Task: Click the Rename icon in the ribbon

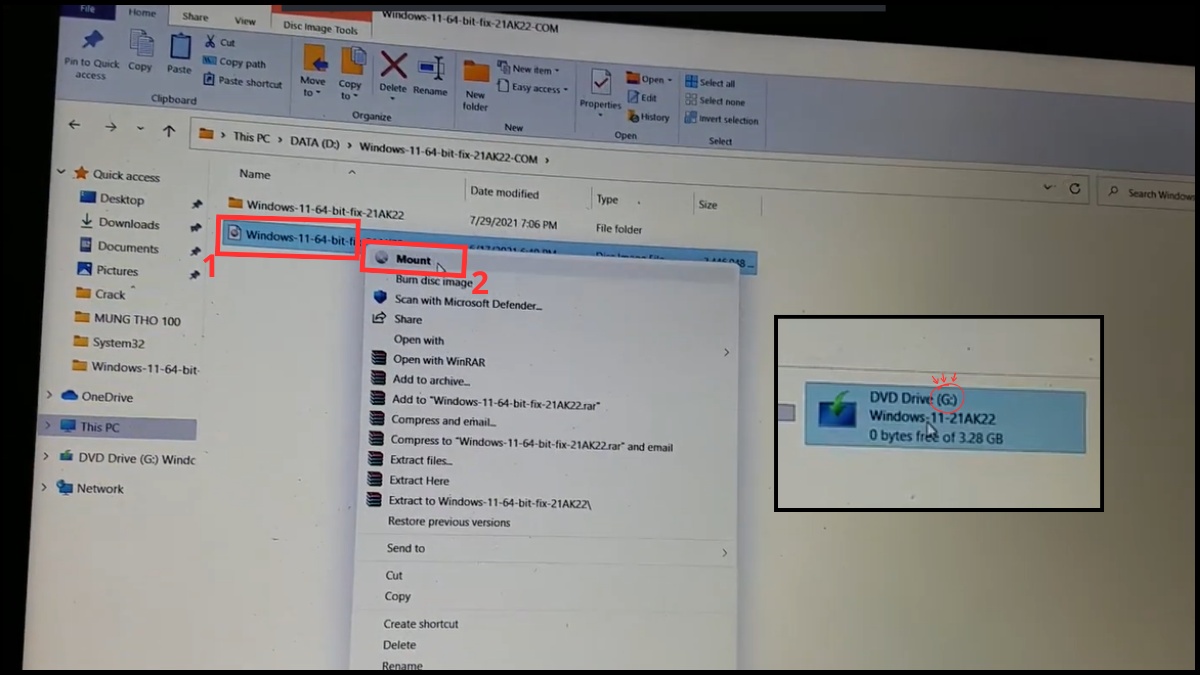Action: tap(431, 69)
